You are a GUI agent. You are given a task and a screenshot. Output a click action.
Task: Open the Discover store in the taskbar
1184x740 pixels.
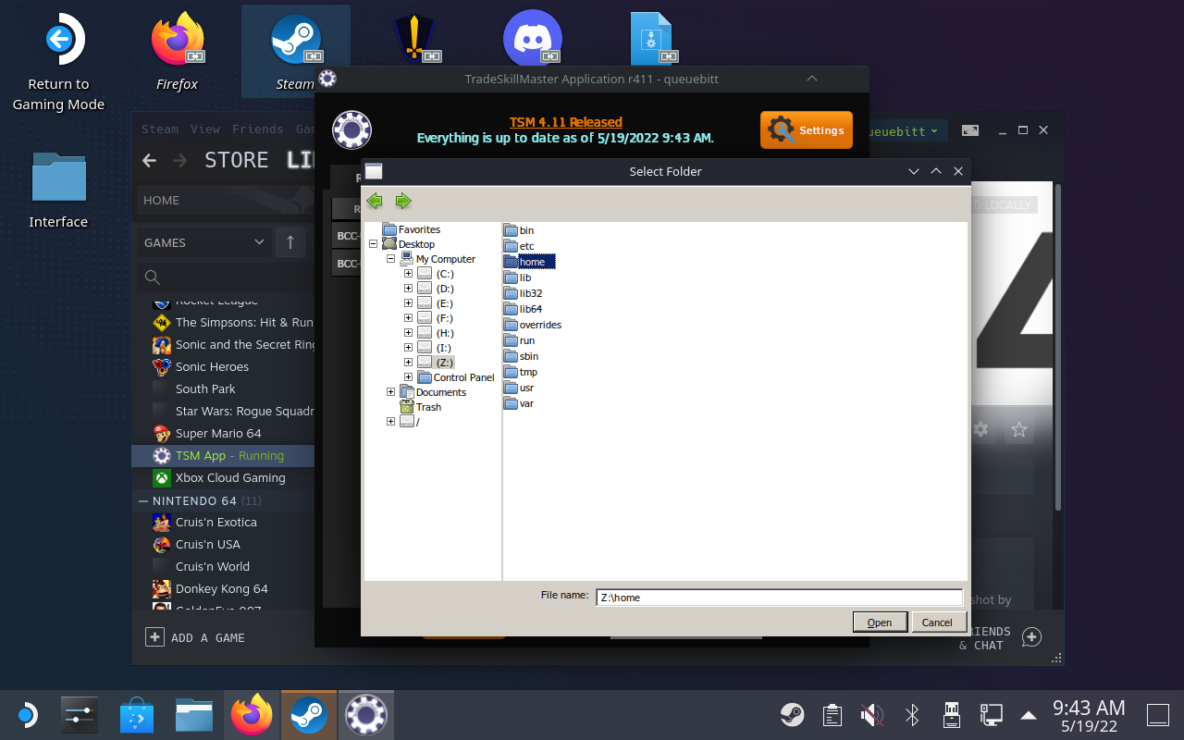(x=137, y=715)
